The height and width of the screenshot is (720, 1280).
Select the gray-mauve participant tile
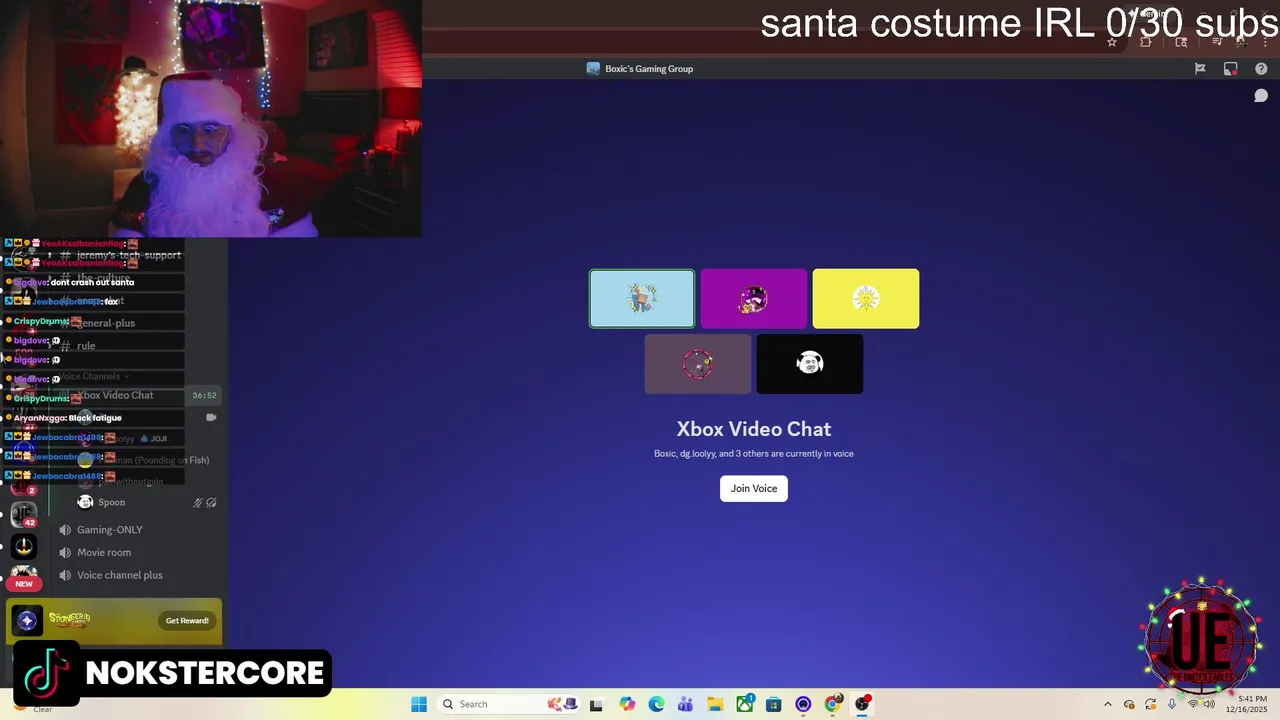698,364
